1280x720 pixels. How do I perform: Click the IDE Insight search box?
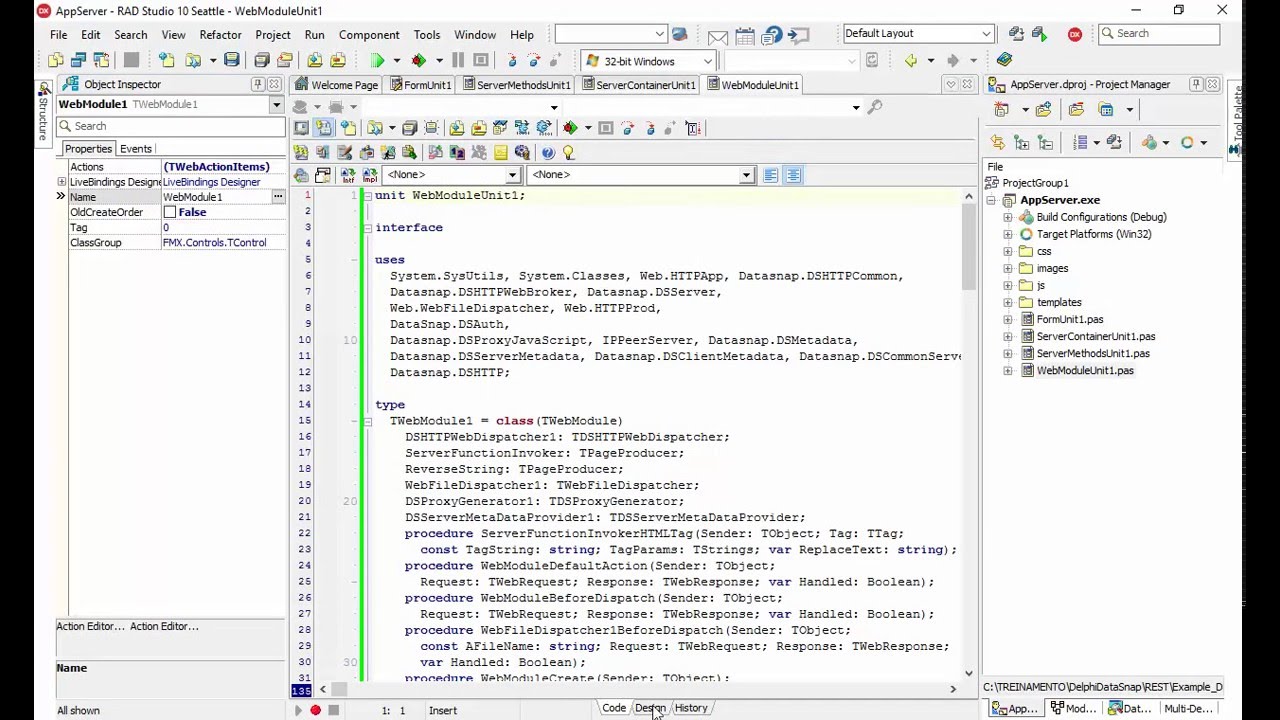click(1158, 34)
